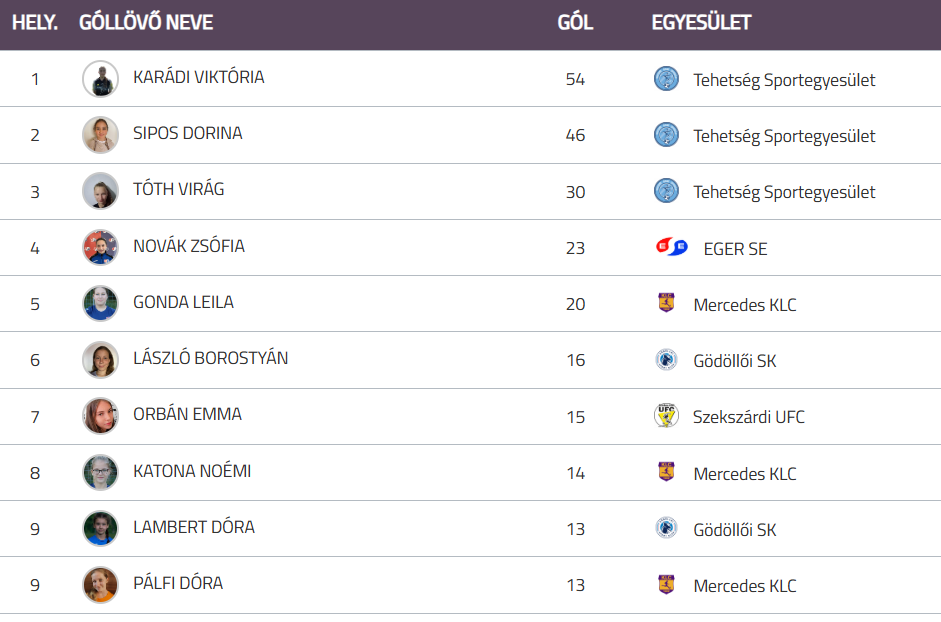Click Tehetség Sportegyesület logo beside Tóth Virág
The height and width of the screenshot is (622, 941).
[666, 191]
